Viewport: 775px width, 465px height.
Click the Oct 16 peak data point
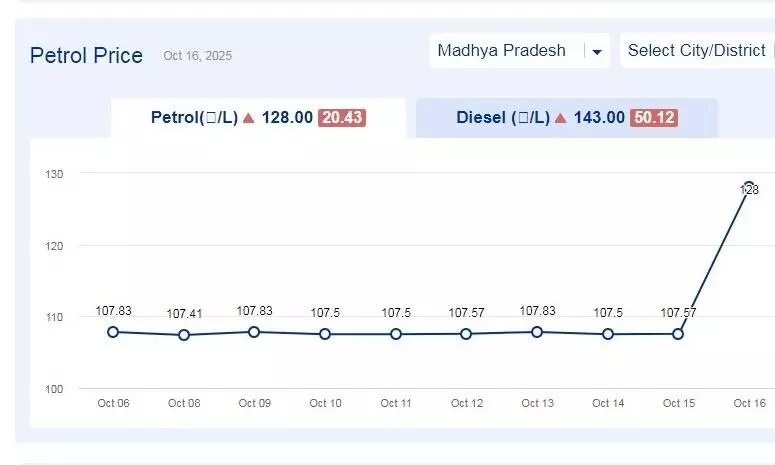click(749, 187)
